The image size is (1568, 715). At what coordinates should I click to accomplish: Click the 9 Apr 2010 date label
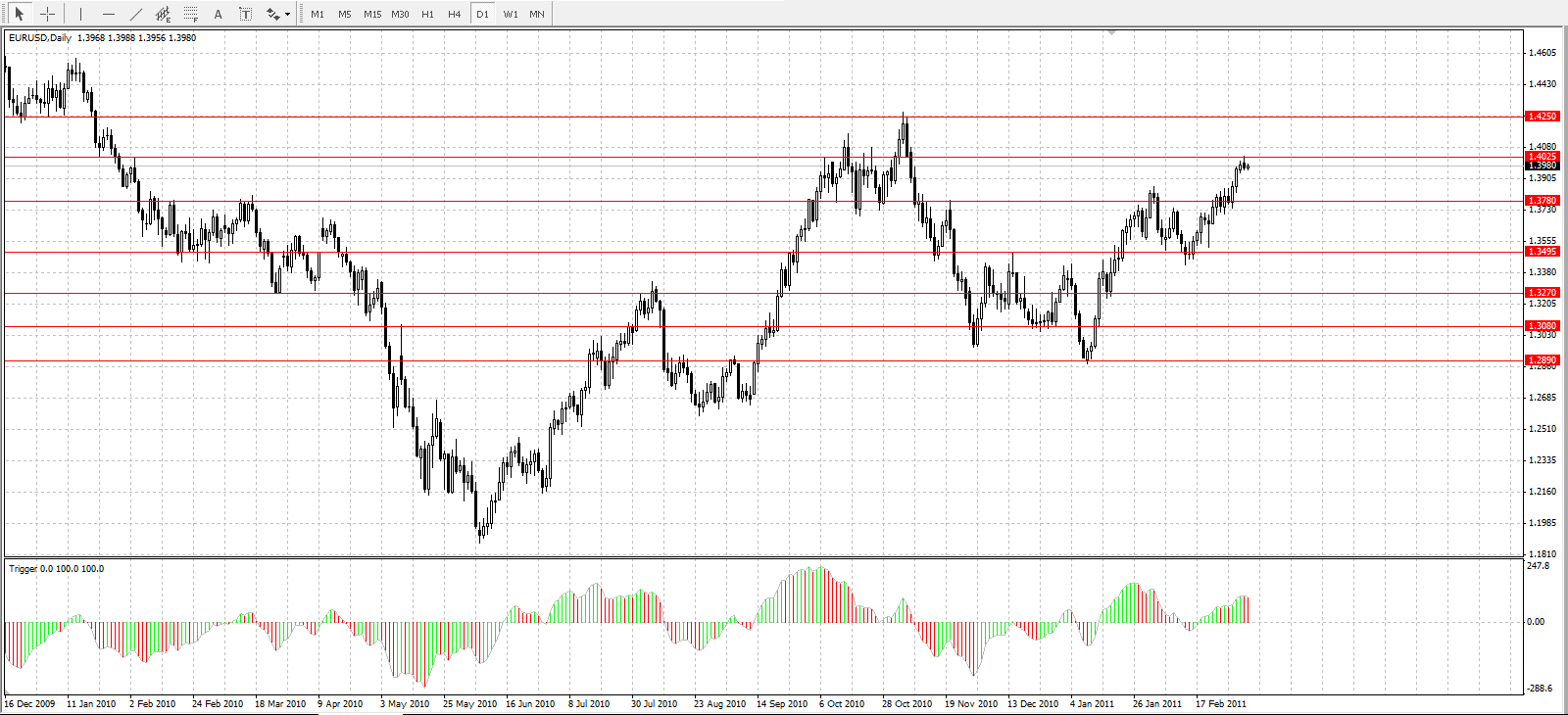coord(340,704)
